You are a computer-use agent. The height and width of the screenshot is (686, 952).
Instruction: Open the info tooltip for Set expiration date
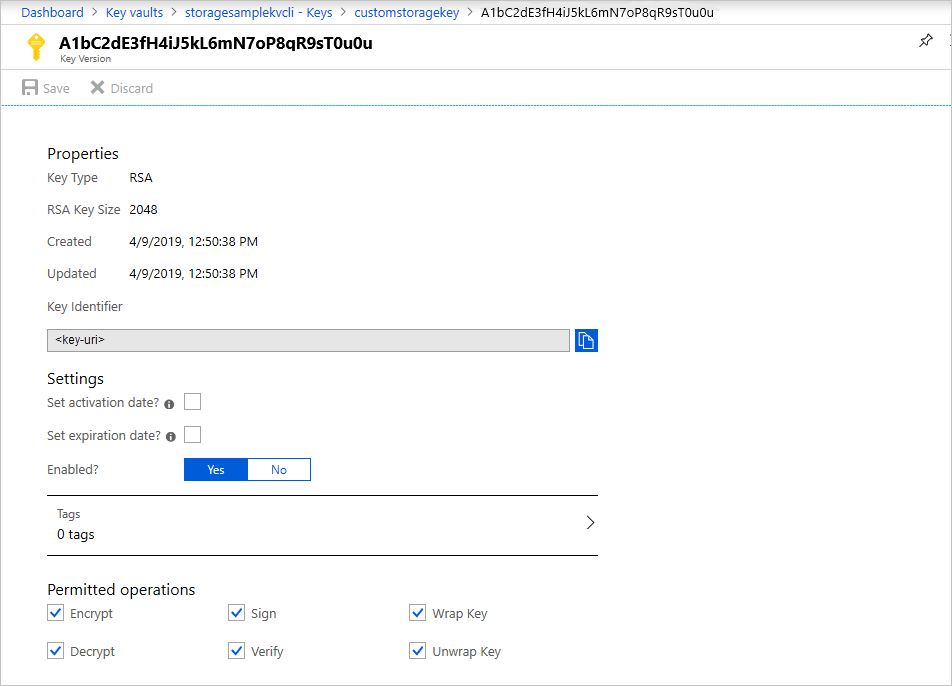tap(170, 435)
